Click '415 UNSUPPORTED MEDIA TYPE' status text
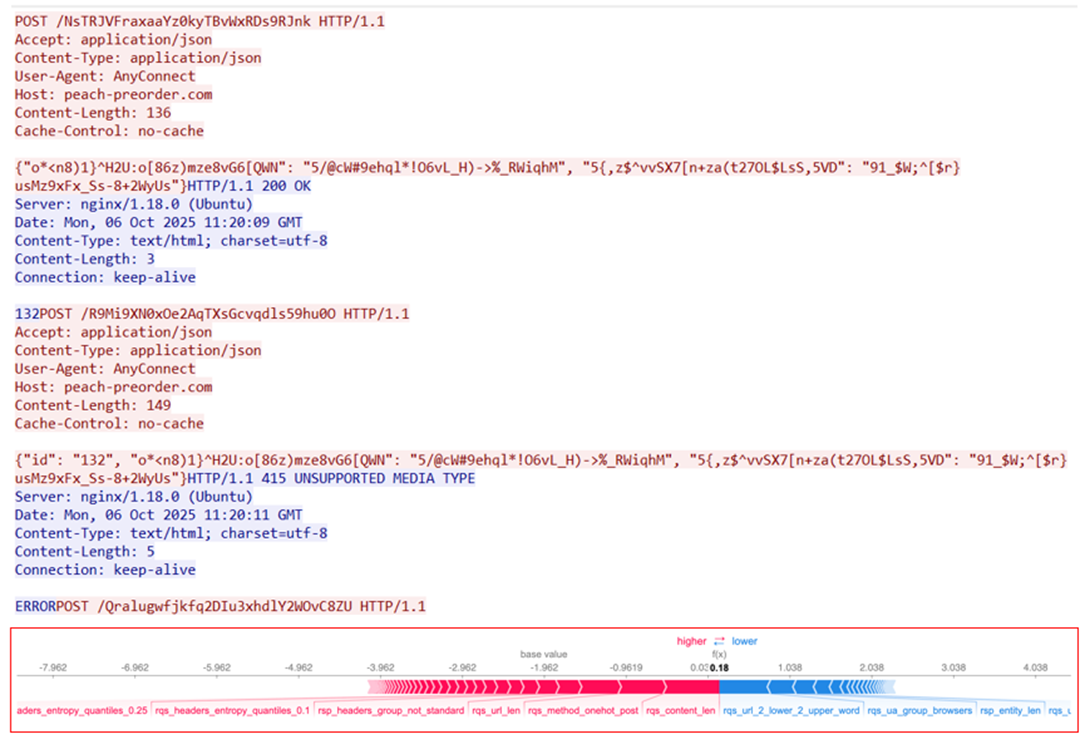Viewport: 1090px width, 744px height. click(x=368, y=478)
